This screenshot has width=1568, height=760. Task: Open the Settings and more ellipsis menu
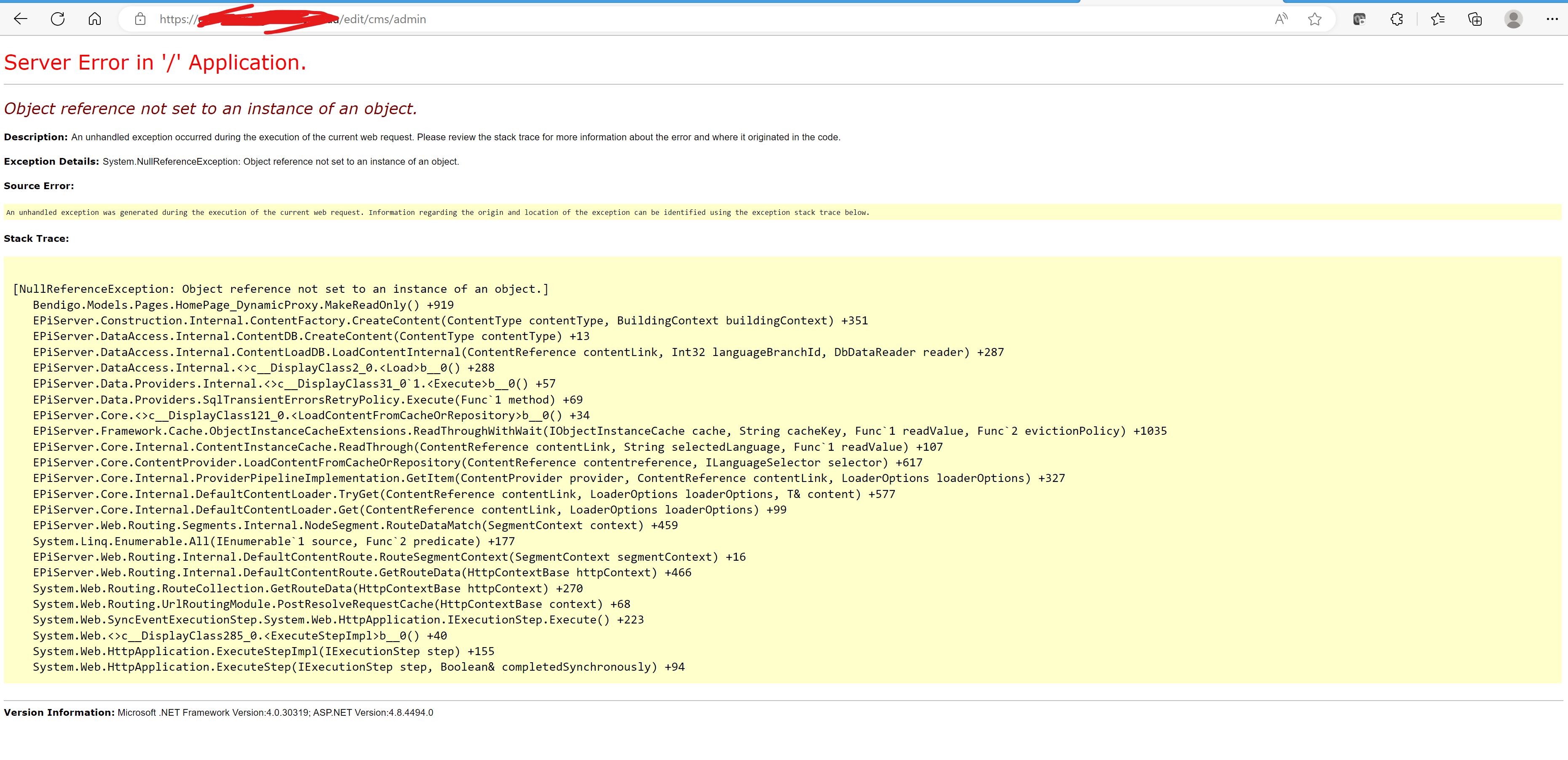pyautogui.click(x=1552, y=19)
